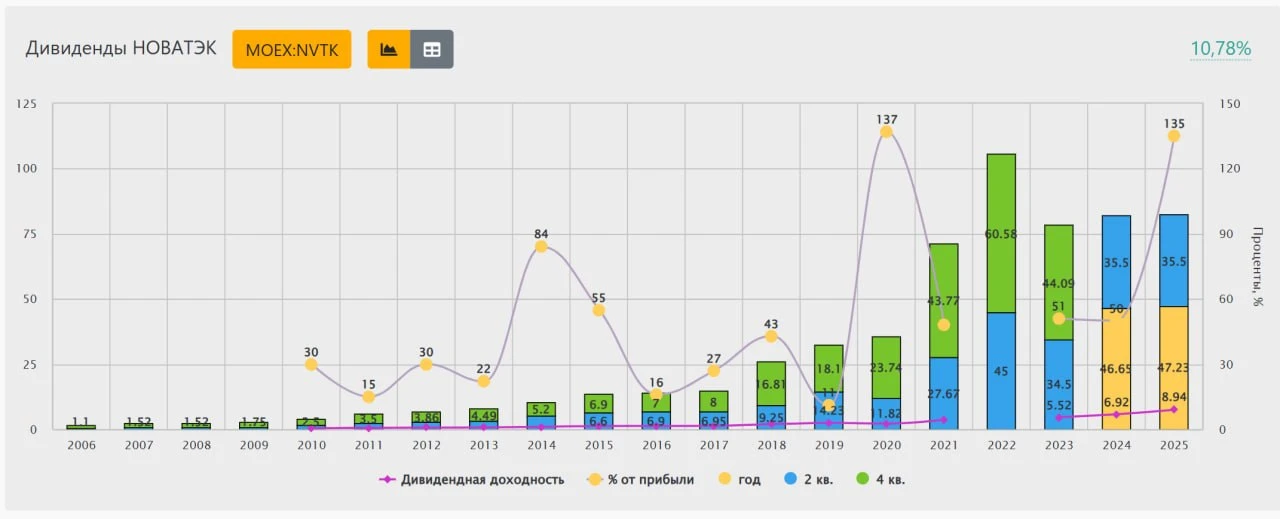Select the 30 payout point for 2010
Screen dimensions: 1280x519
(311, 365)
